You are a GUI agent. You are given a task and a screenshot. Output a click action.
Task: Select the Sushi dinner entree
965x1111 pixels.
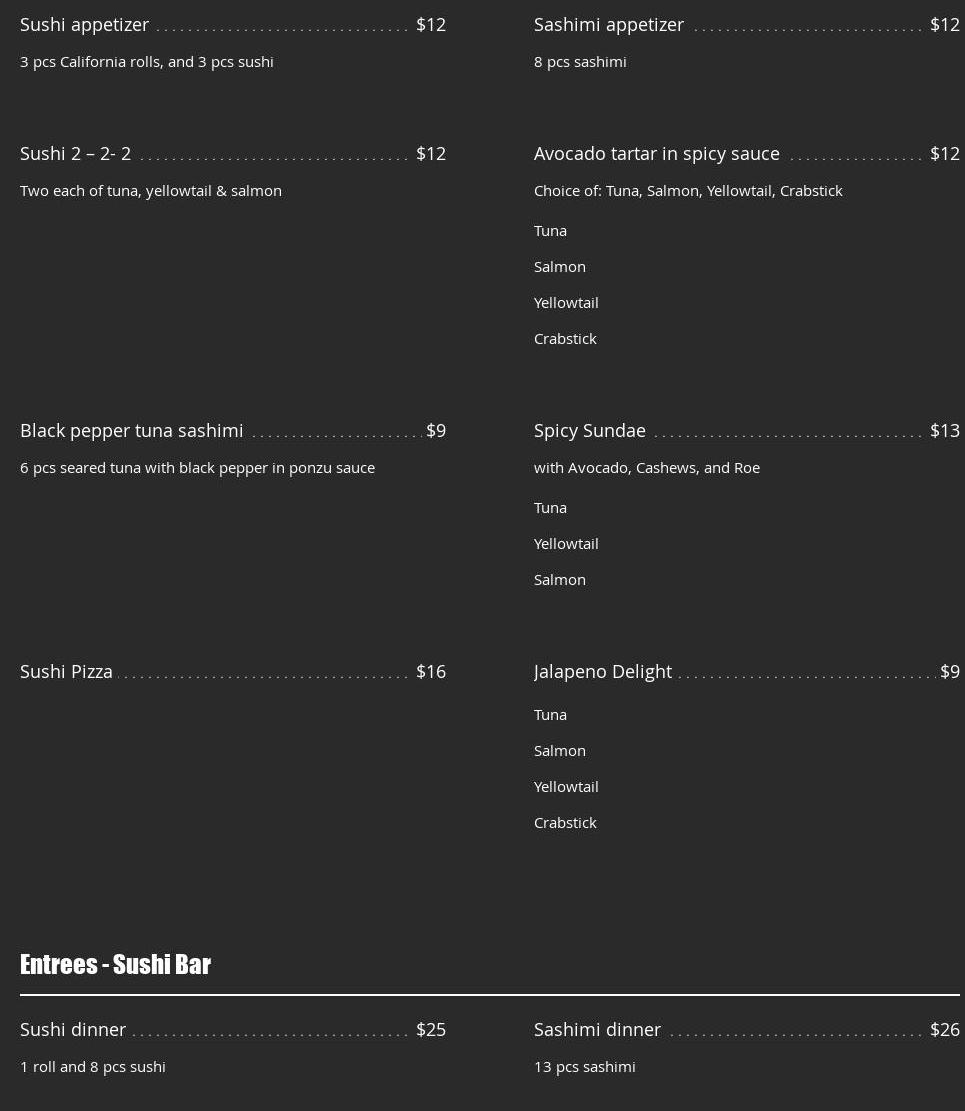tap(73, 1029)
